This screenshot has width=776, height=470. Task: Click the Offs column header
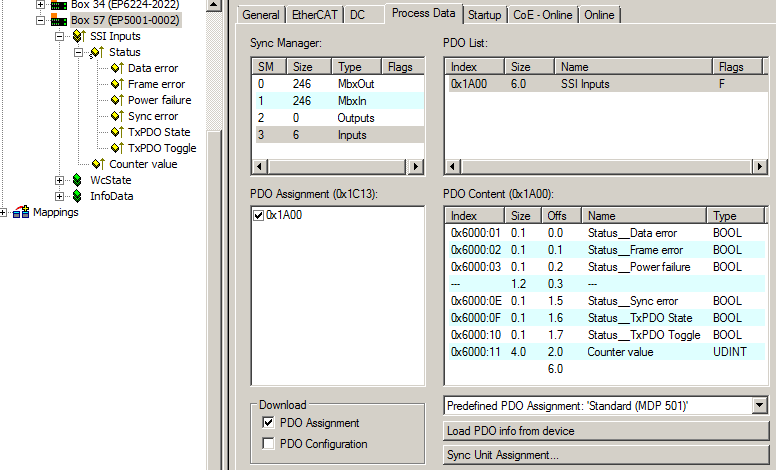(x=561, y=216)
